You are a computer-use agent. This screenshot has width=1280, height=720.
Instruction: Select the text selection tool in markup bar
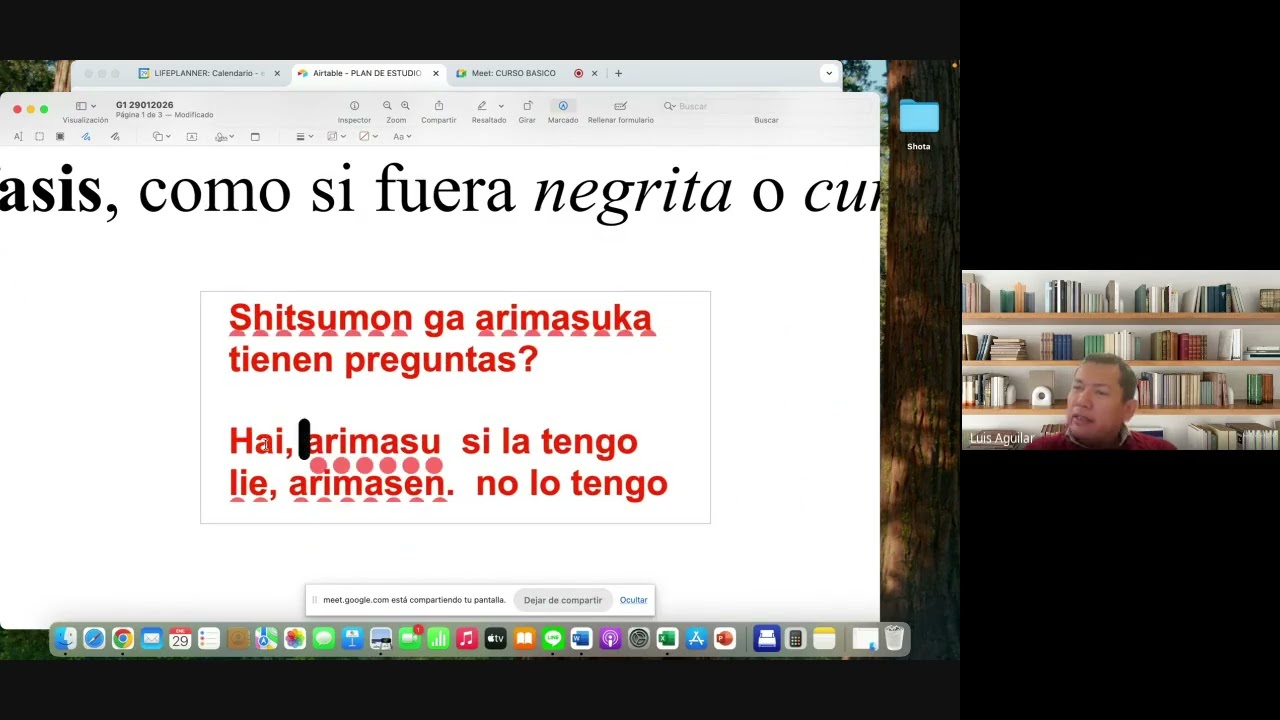click(18, 136)
